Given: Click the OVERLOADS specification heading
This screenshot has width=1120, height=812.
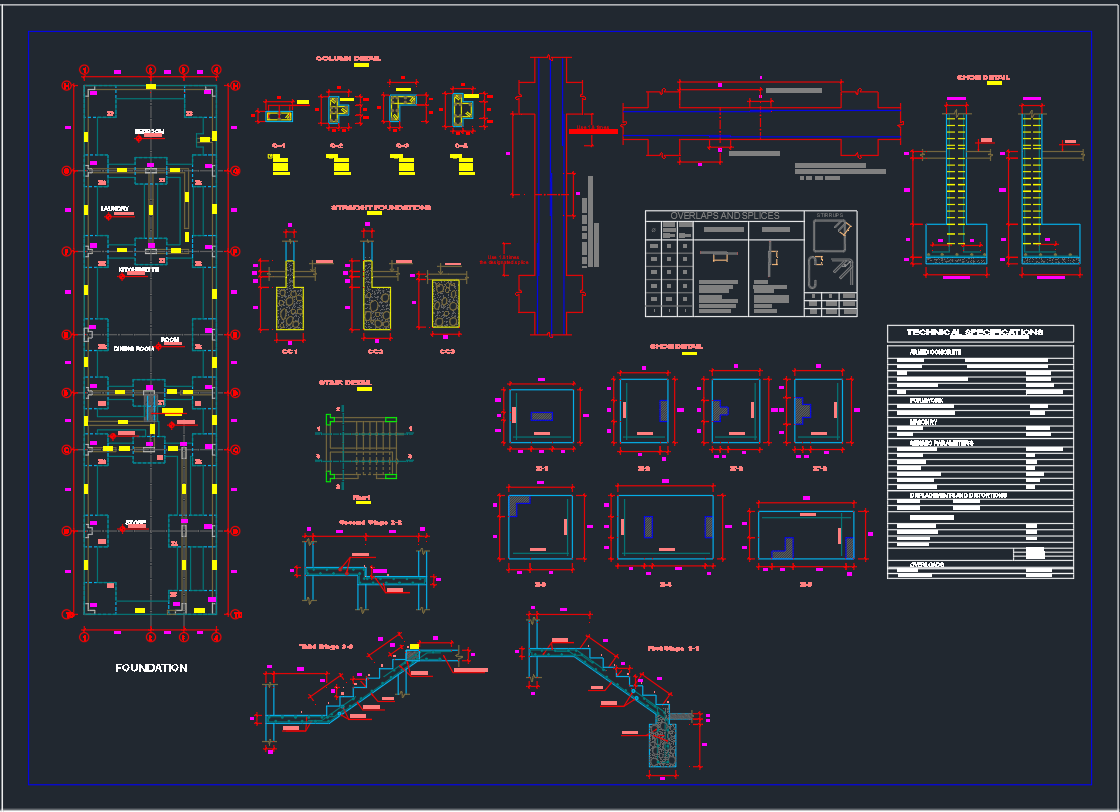Looking at the screenshot, I should click(927, 565).
